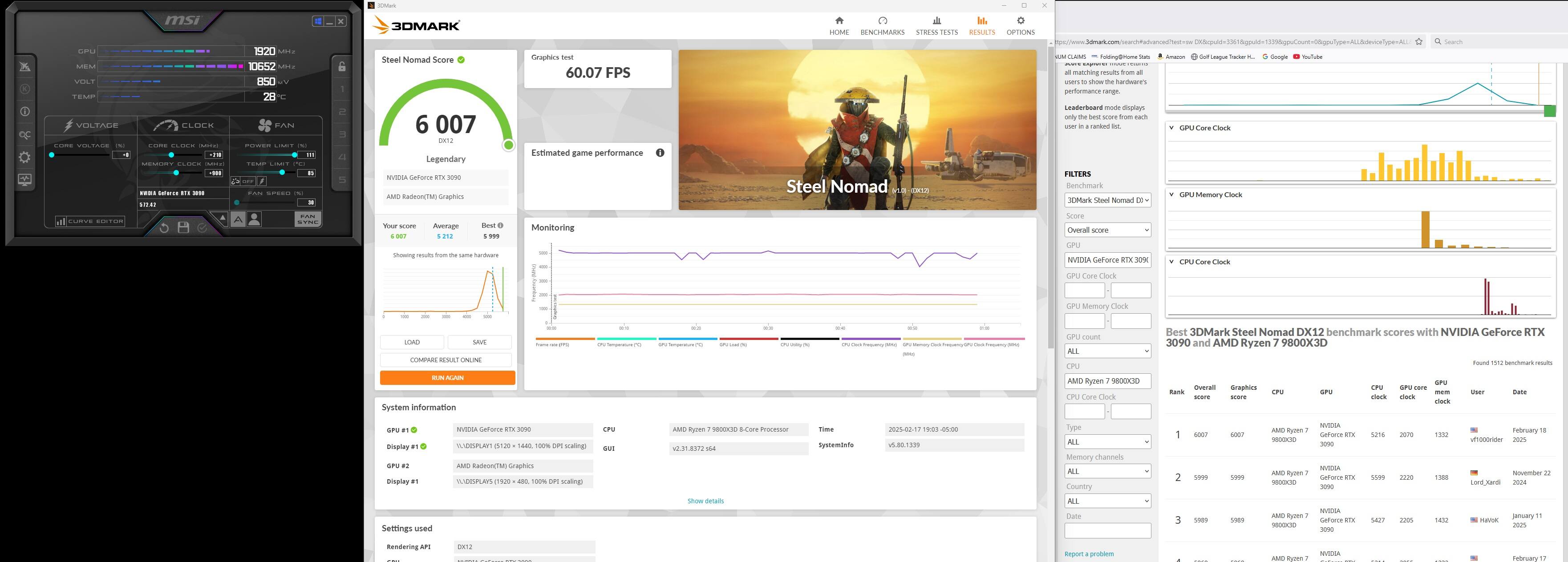Toggle temp limit priority lightning icon
This screenshot has width=1568, height=562.
(x=262, y=182)
